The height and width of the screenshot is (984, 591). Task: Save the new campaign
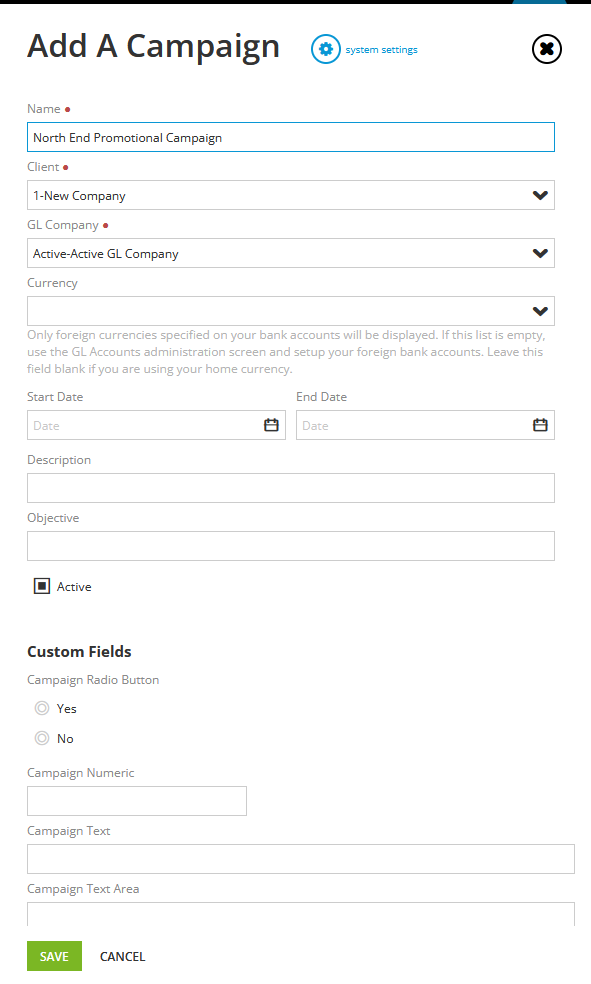54,956
